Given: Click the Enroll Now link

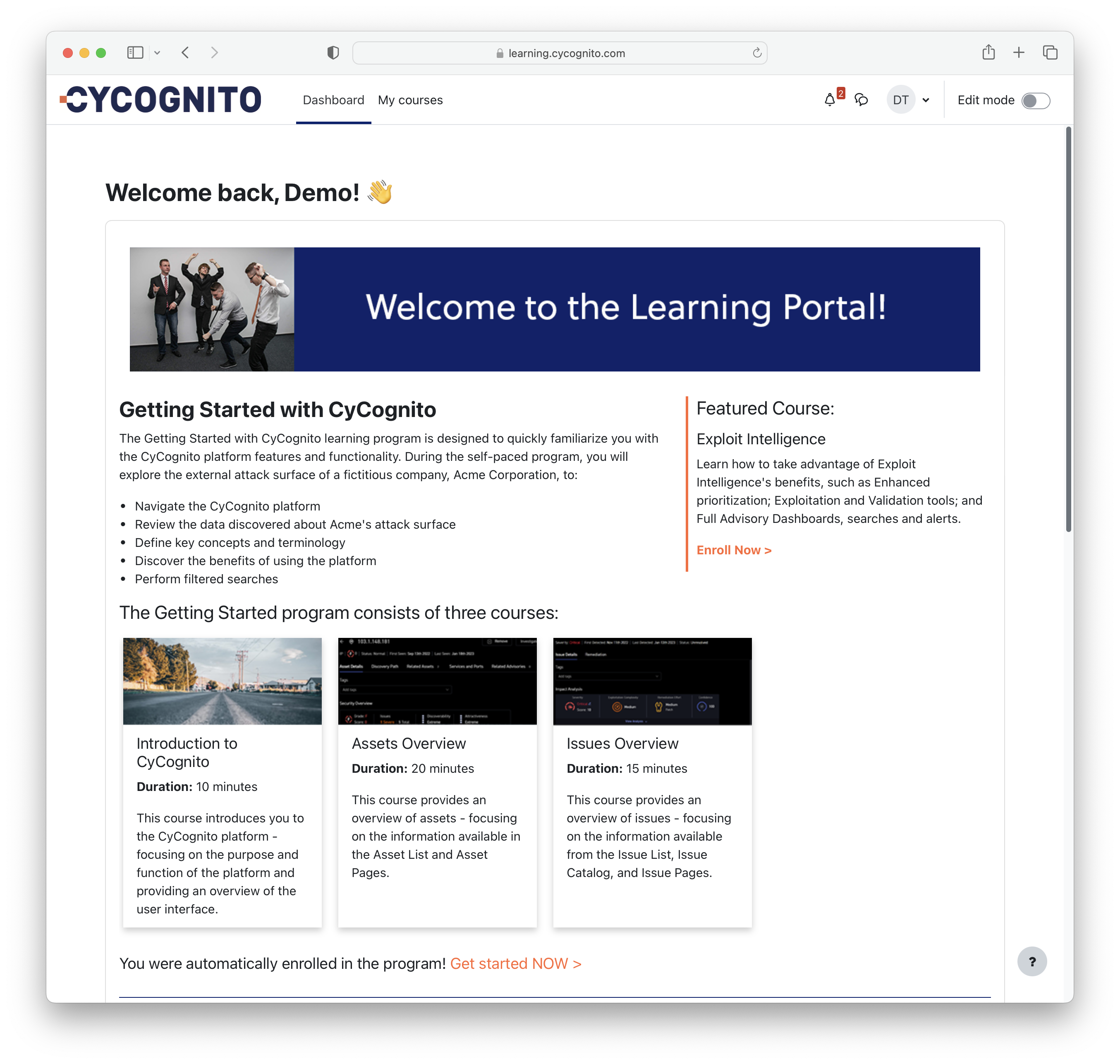Looking at the screenshot, I should [733, 550].
